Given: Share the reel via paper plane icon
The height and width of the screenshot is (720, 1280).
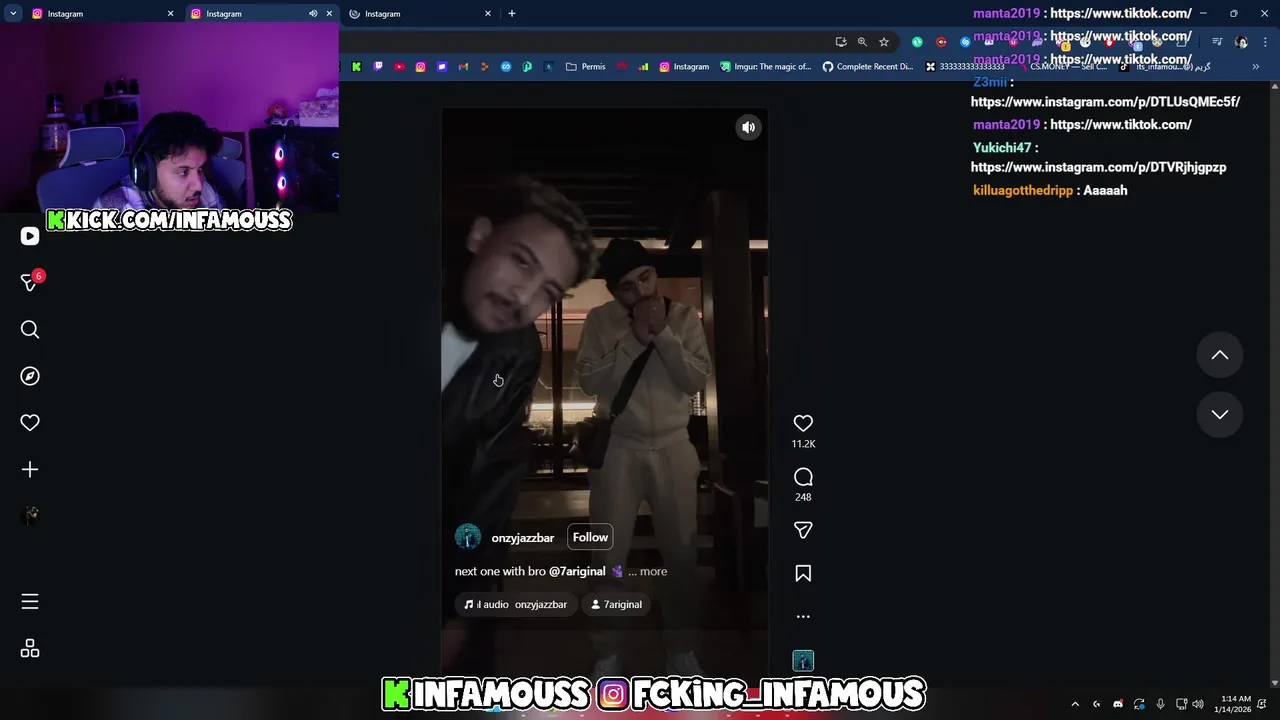Looking at the screenshot, I should (x=803, y=530).
